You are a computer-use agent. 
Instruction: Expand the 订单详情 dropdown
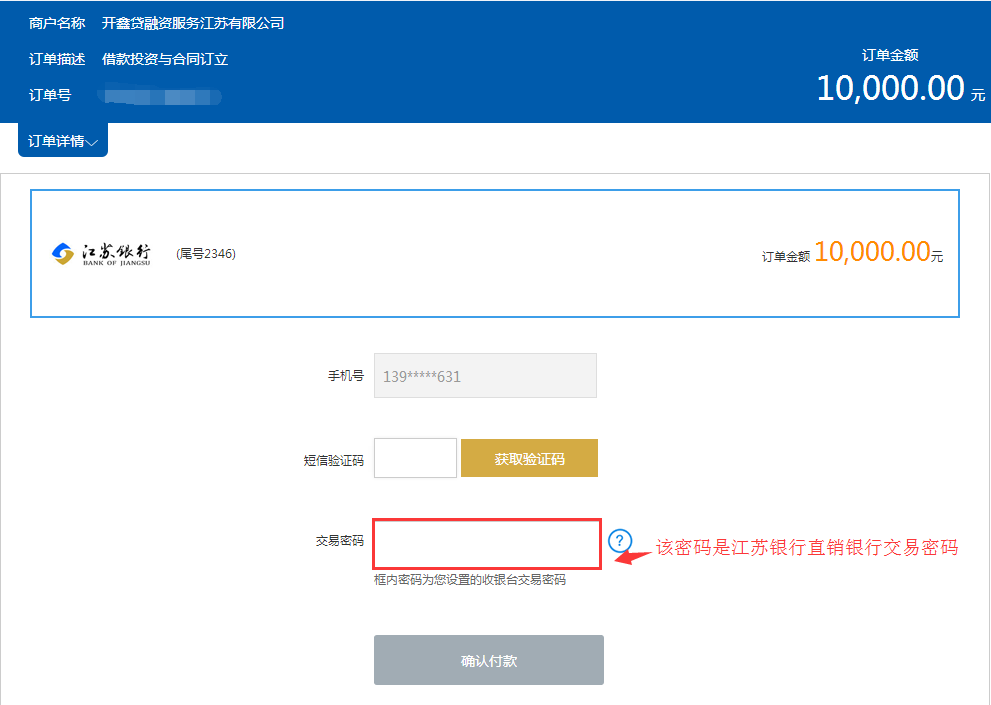[x=62, y=141]
